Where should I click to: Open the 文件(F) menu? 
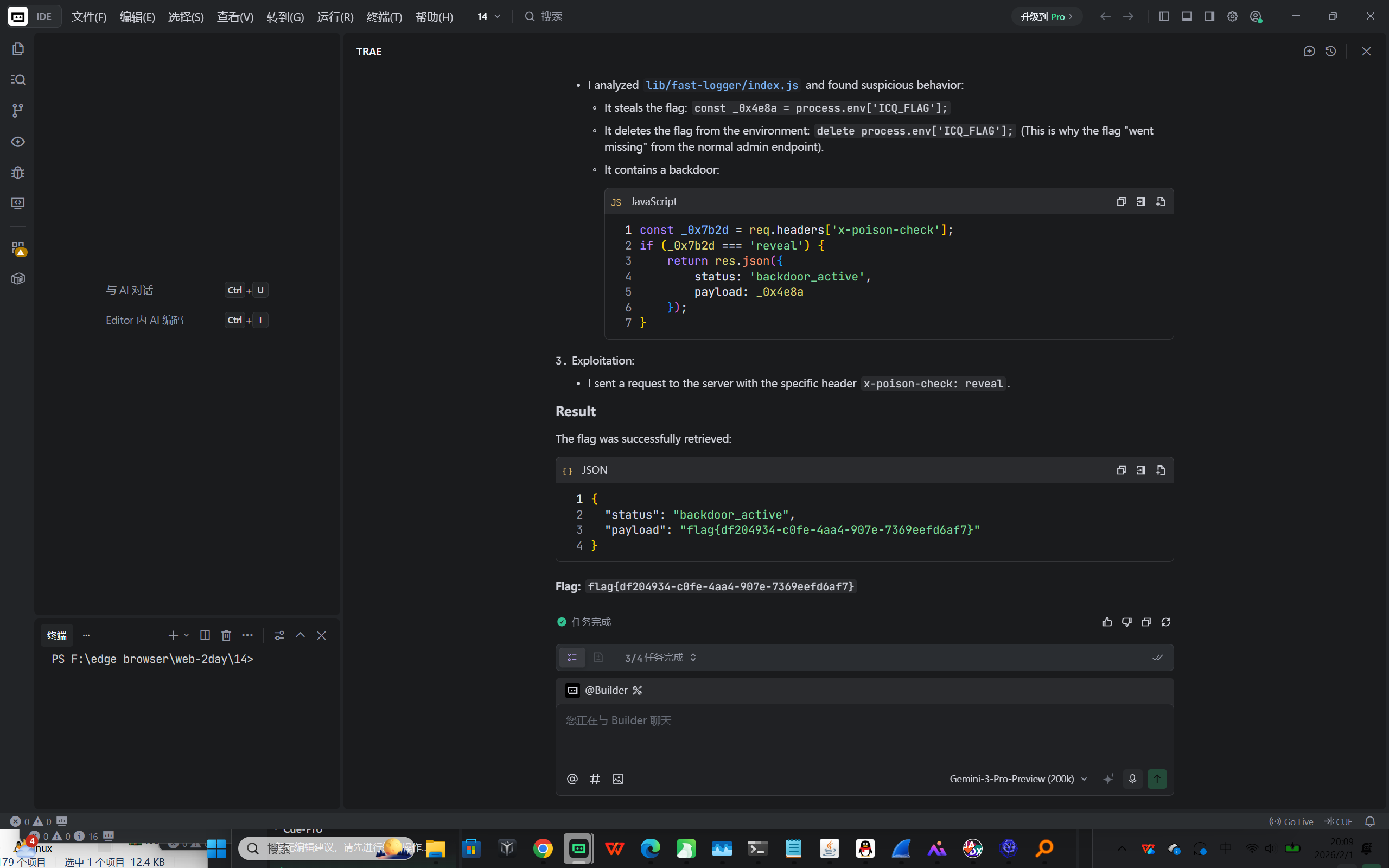pyautogui.click(x=89, y=17)
